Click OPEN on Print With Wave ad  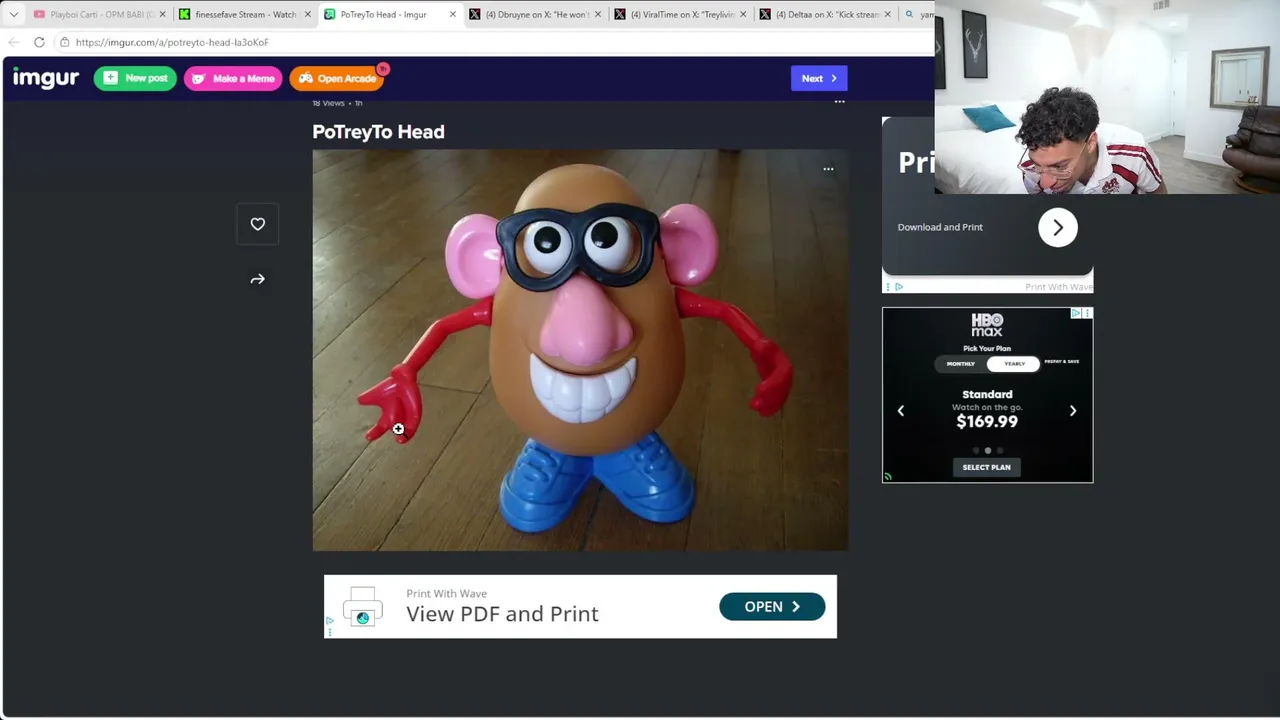772,607
